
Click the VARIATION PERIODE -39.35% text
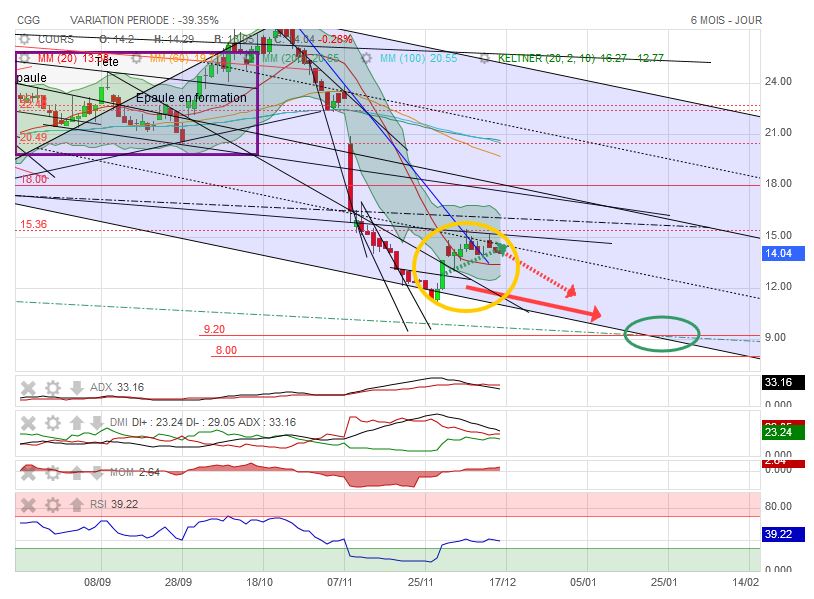click(x=144, y=20)
